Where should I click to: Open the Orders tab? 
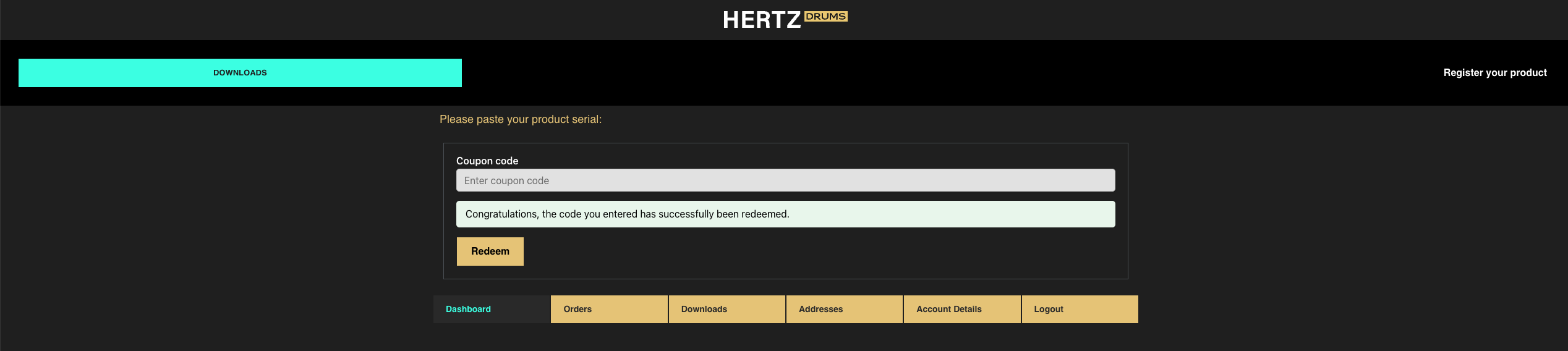(x=577, y=309)
